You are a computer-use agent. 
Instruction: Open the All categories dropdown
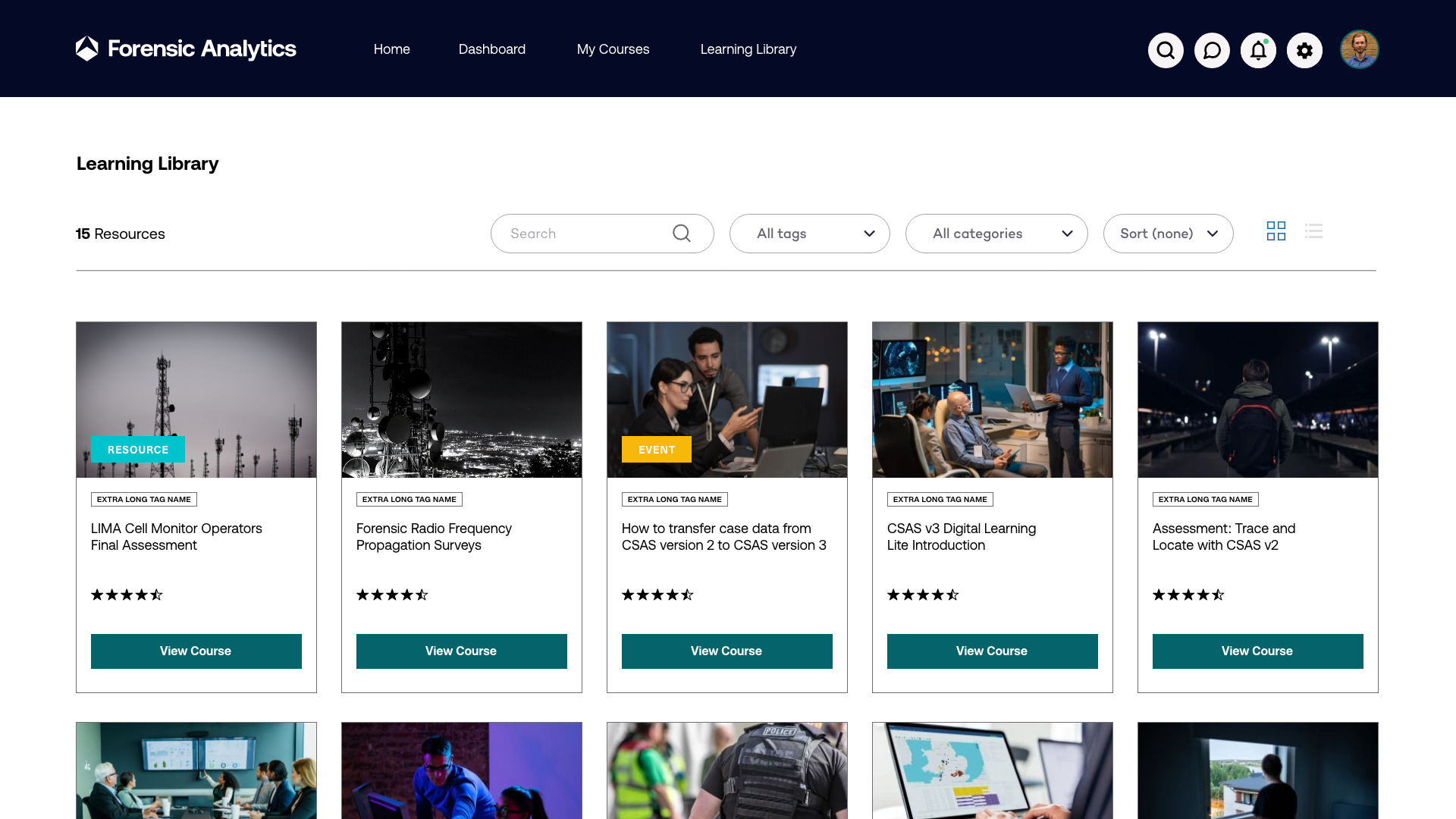point(996,234)
